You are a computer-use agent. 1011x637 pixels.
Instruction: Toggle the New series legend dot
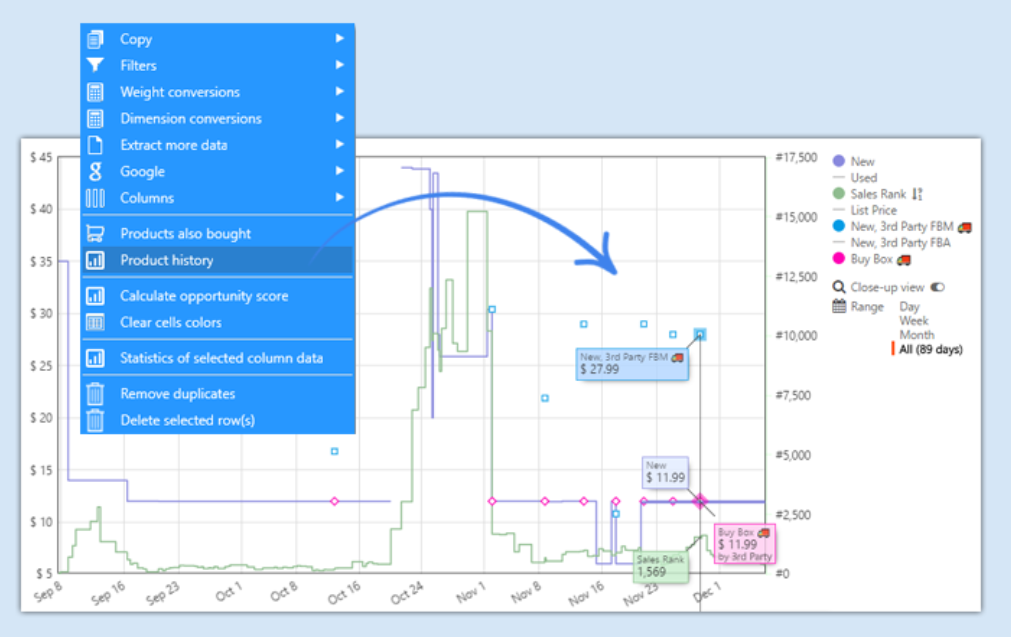[x=839, y=161]
